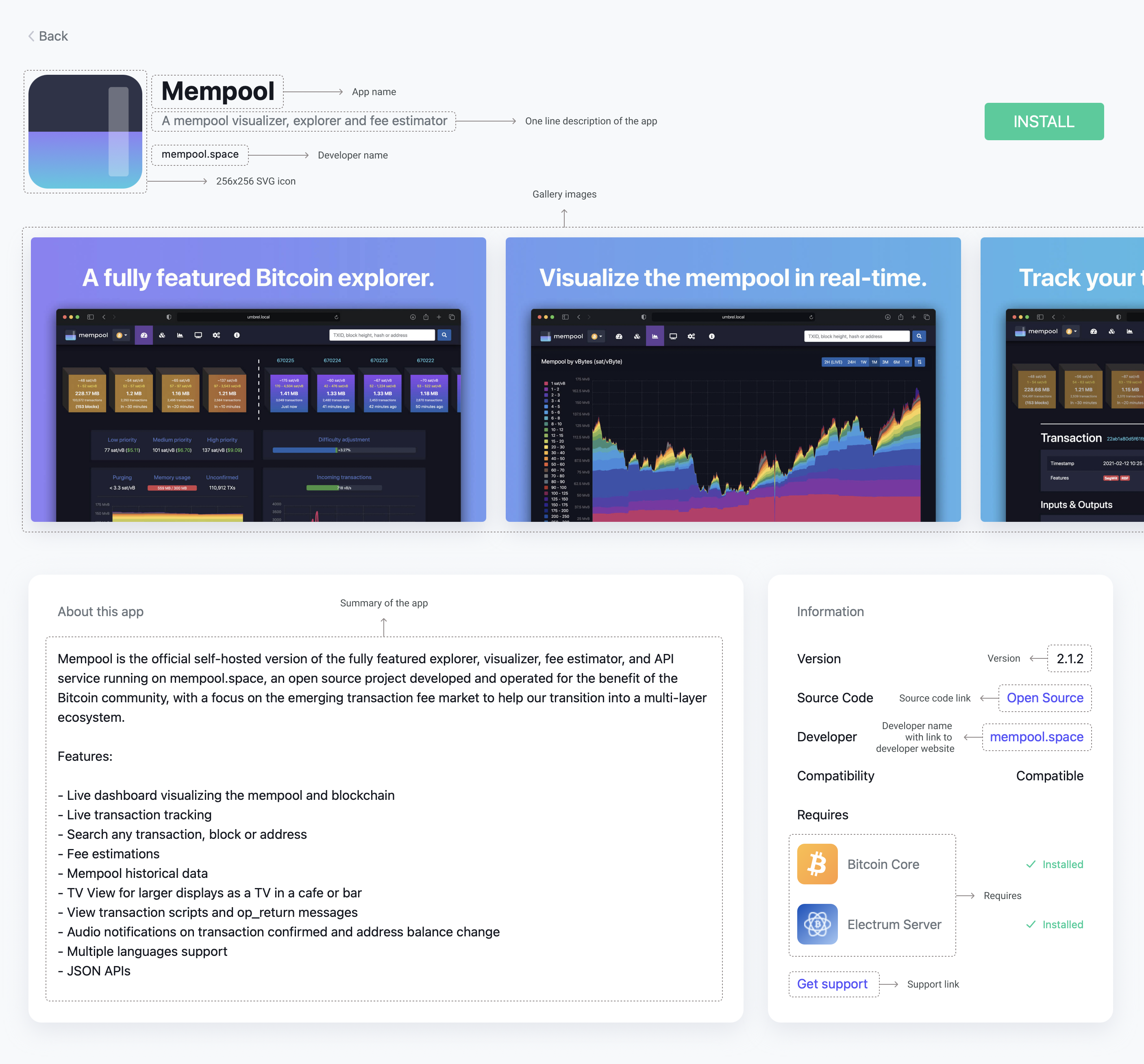Click the Open Source source code link
The height and width of the screenshot is (1064, 1144).
[x=1045, y=697]
